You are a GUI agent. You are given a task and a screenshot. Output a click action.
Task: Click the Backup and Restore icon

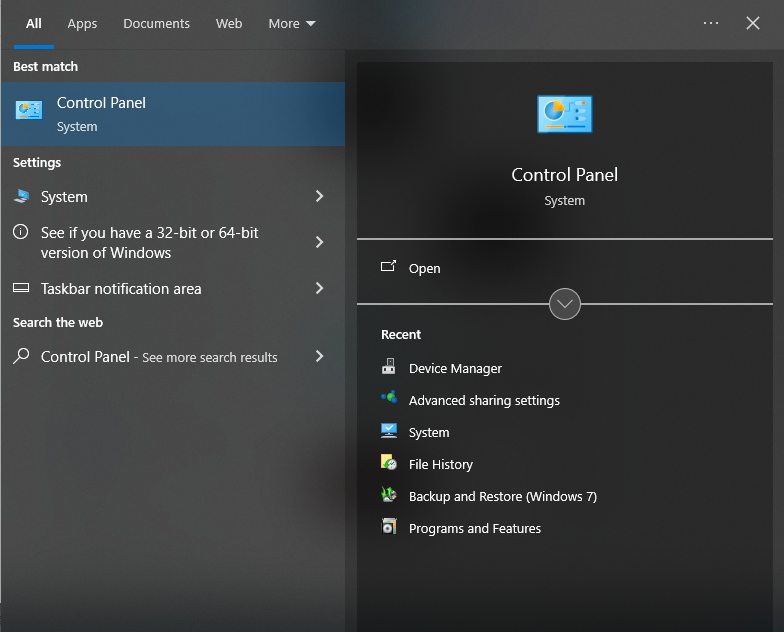[388, 494]
